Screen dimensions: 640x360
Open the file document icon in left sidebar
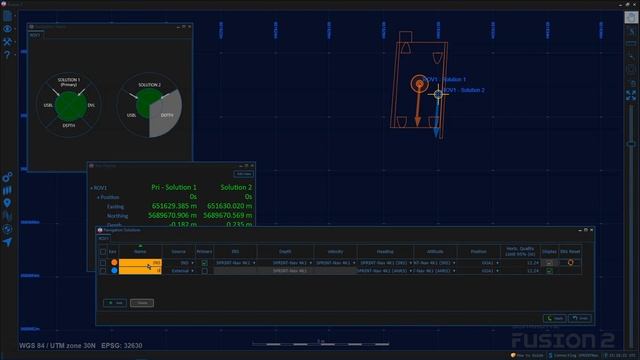pos(7,16)
